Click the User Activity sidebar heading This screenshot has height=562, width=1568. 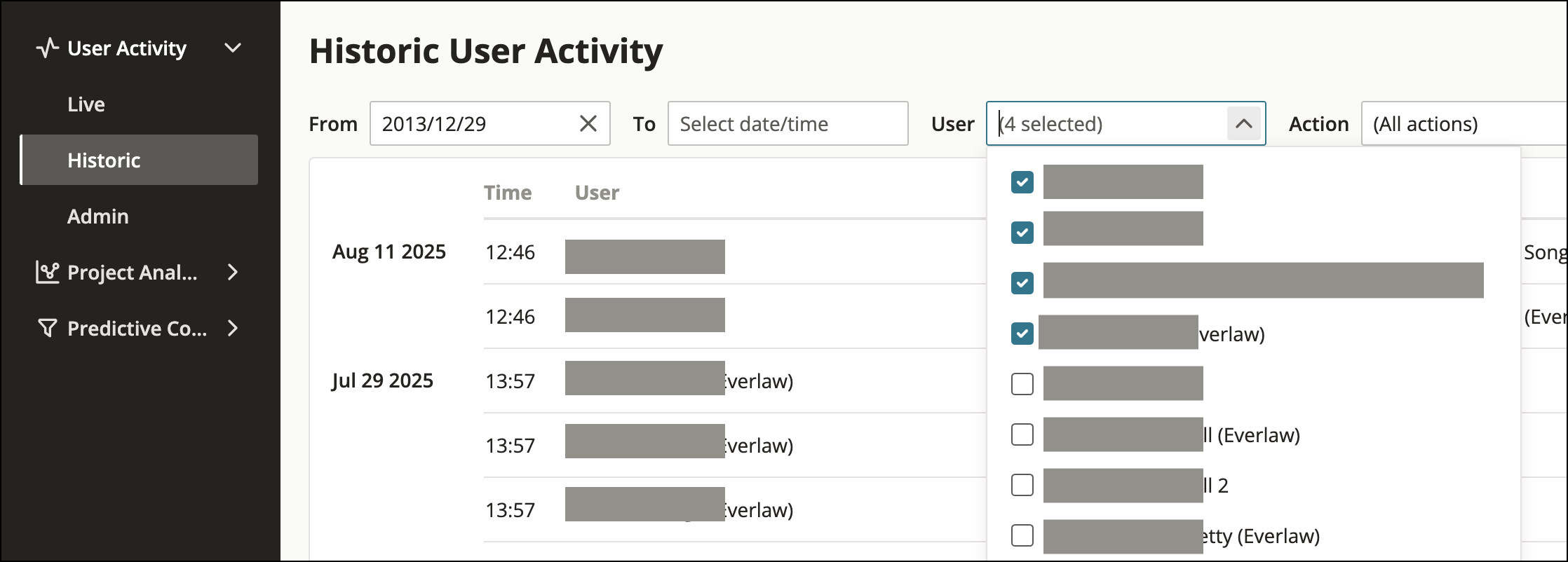(127, 48)
